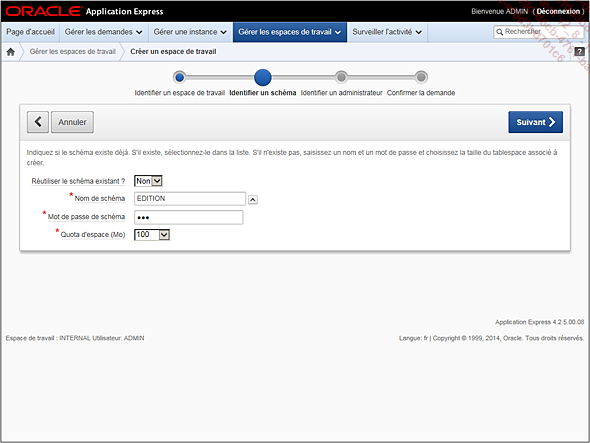
Task: Click the Réutiliser le schéma existant label
Action: 78,181
